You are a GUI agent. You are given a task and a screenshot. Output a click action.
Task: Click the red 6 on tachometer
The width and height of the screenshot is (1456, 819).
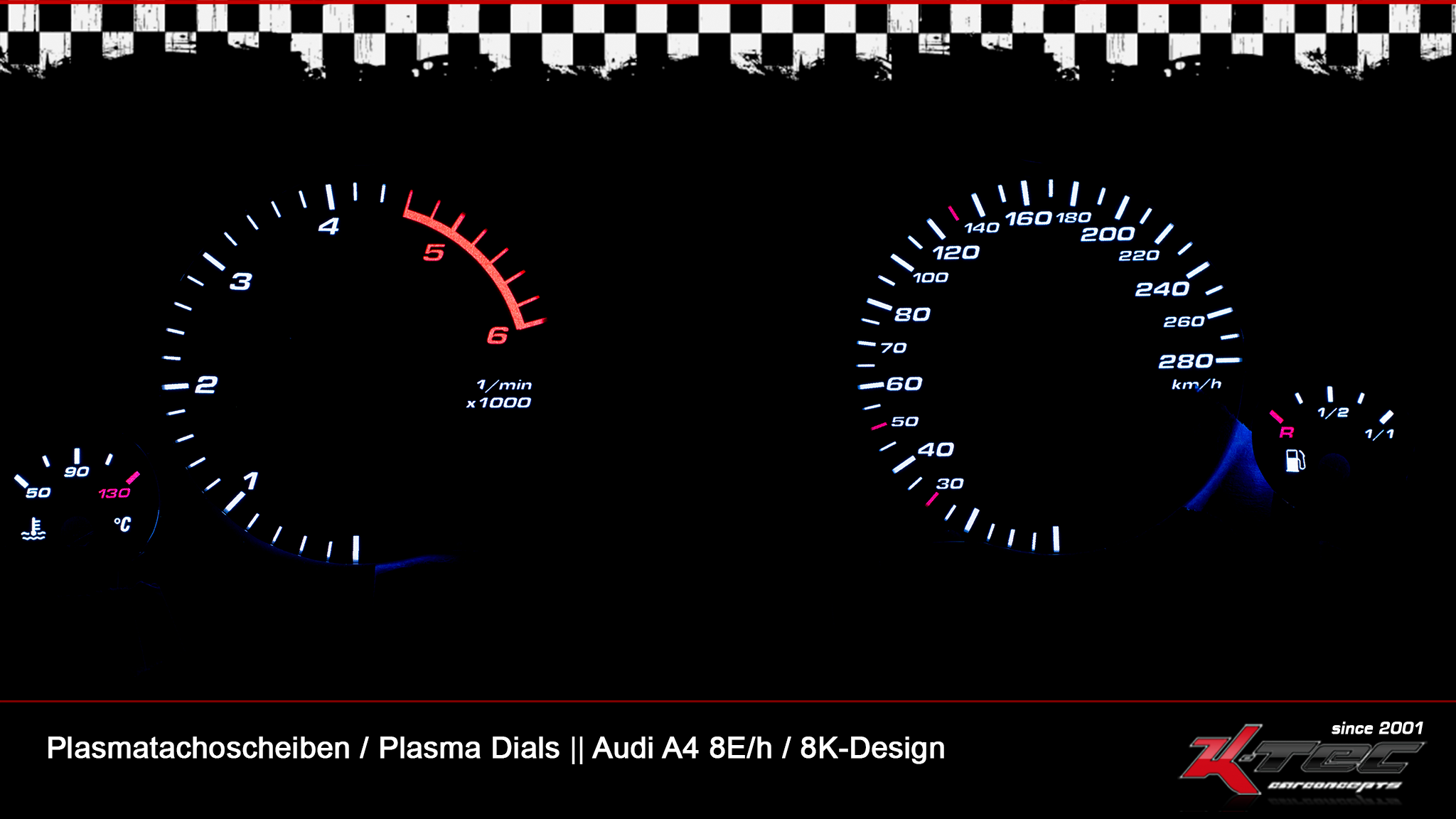point(498,335)
